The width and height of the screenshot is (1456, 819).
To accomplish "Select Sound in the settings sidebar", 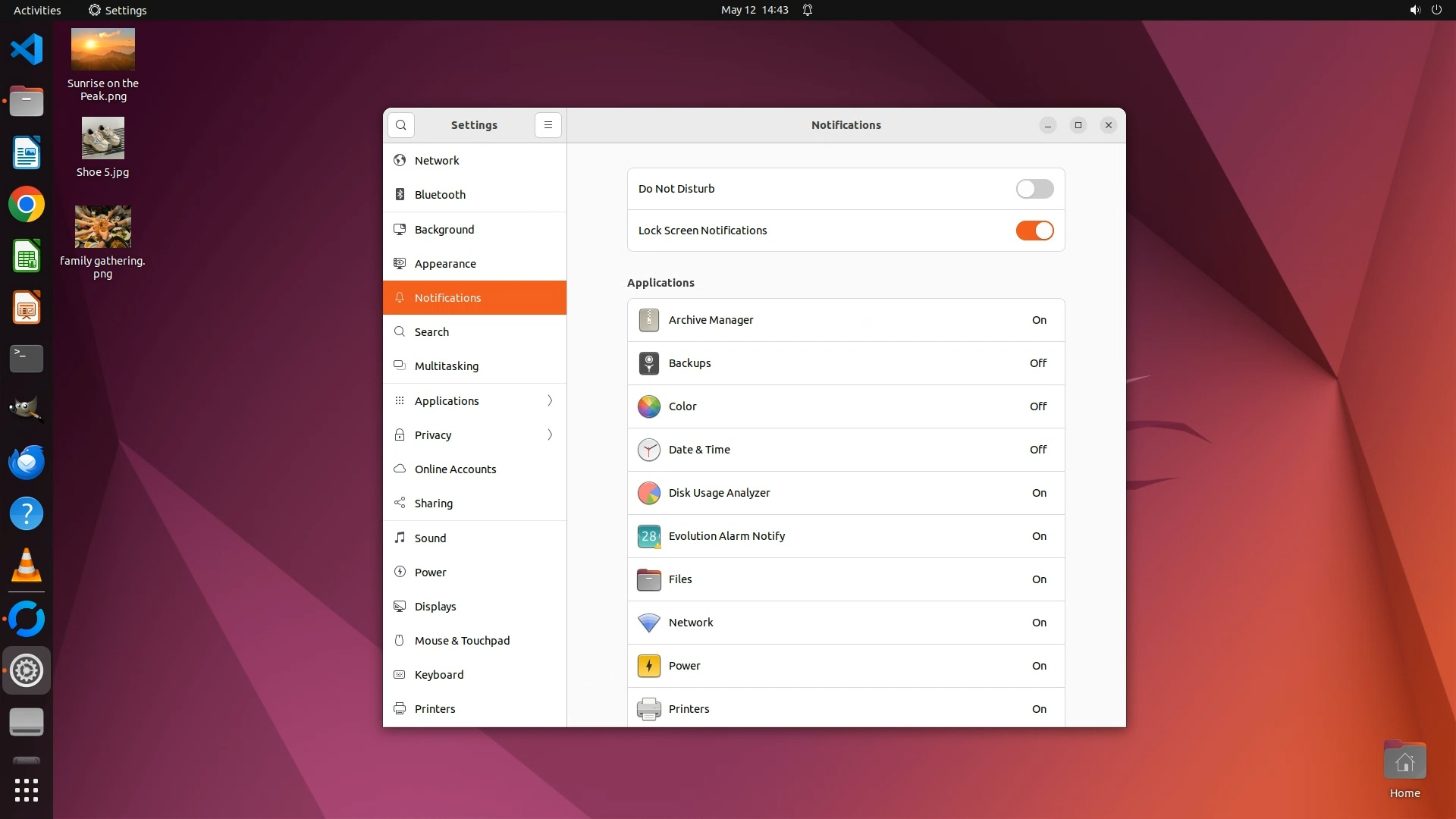I will 430,538.
